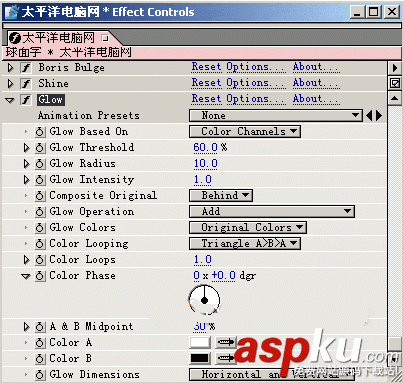The height and width of the screenshot is (383, 404).
Task: Click Color Loops stopwatch icon
Action: (40, 260)
